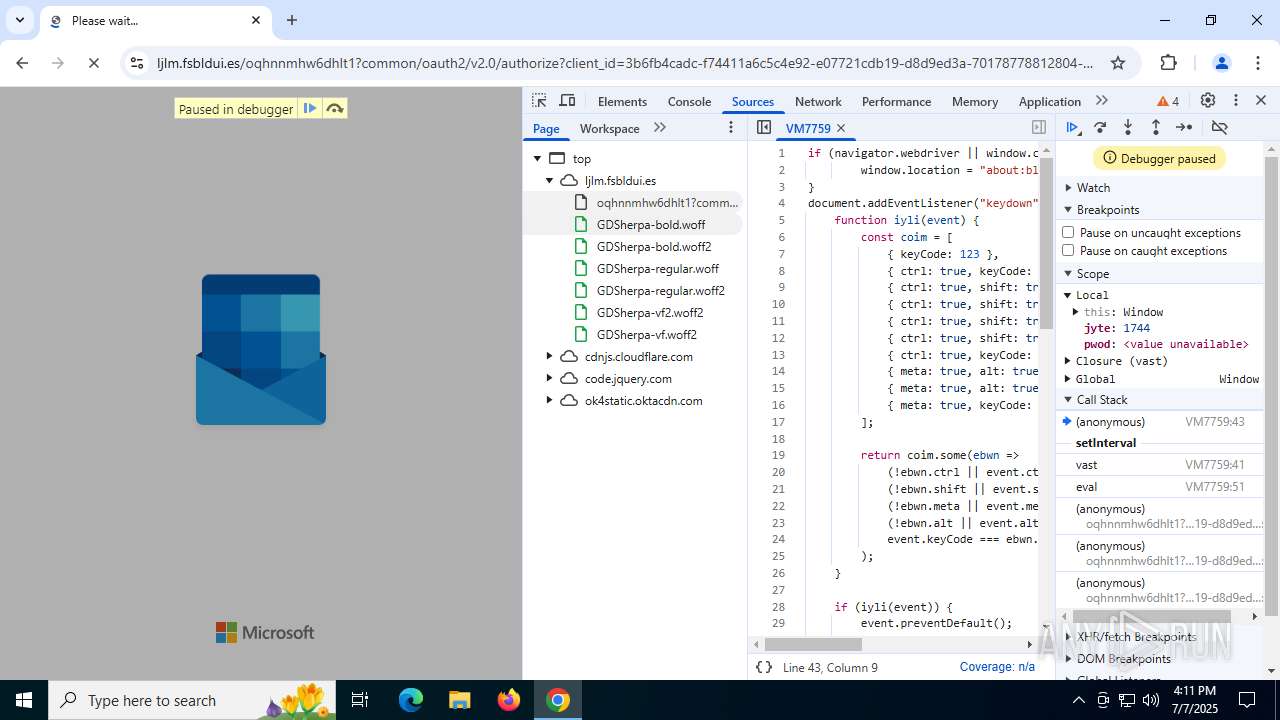
Task: Close the DevTools panel
Action: tap(1261, 101)
